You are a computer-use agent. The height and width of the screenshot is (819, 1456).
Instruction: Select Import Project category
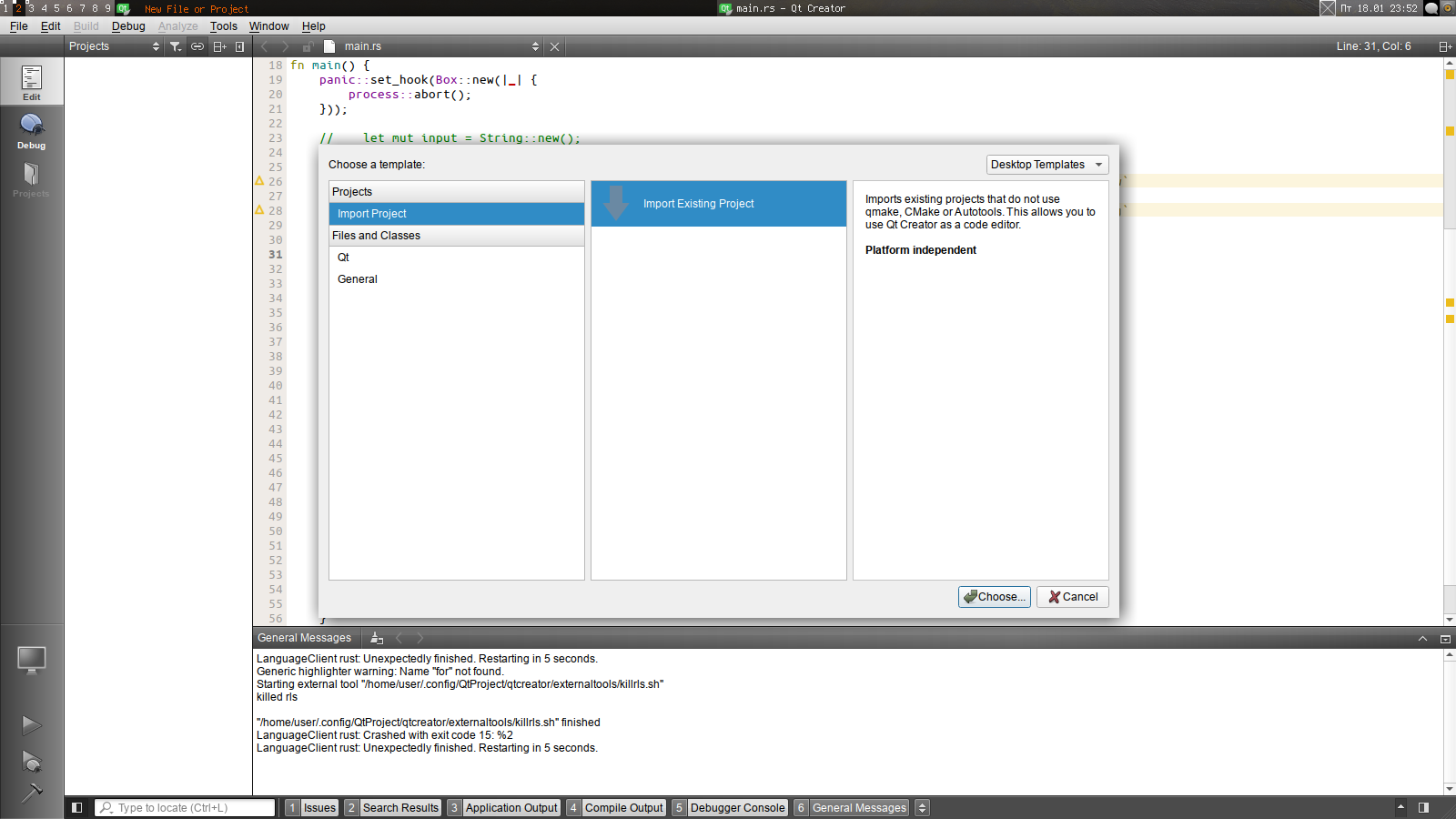click(457, 214)
